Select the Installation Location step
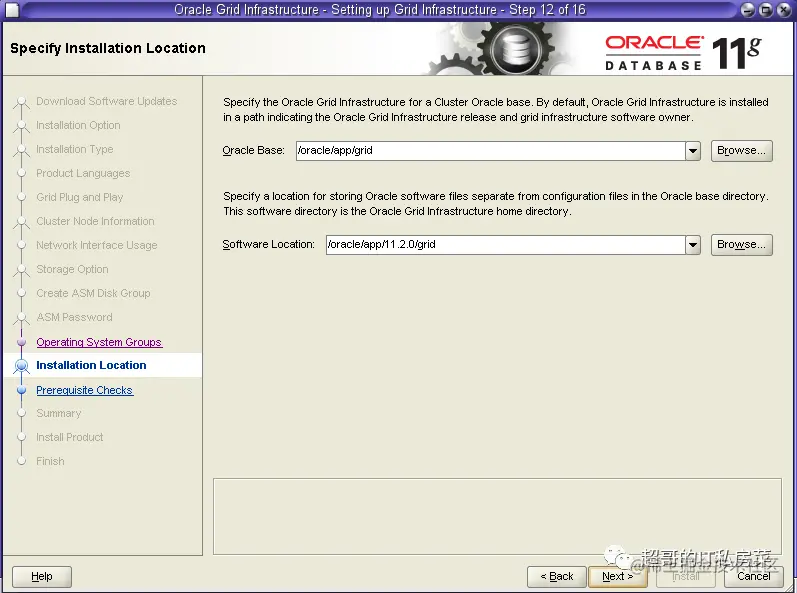 click(91, 365)
